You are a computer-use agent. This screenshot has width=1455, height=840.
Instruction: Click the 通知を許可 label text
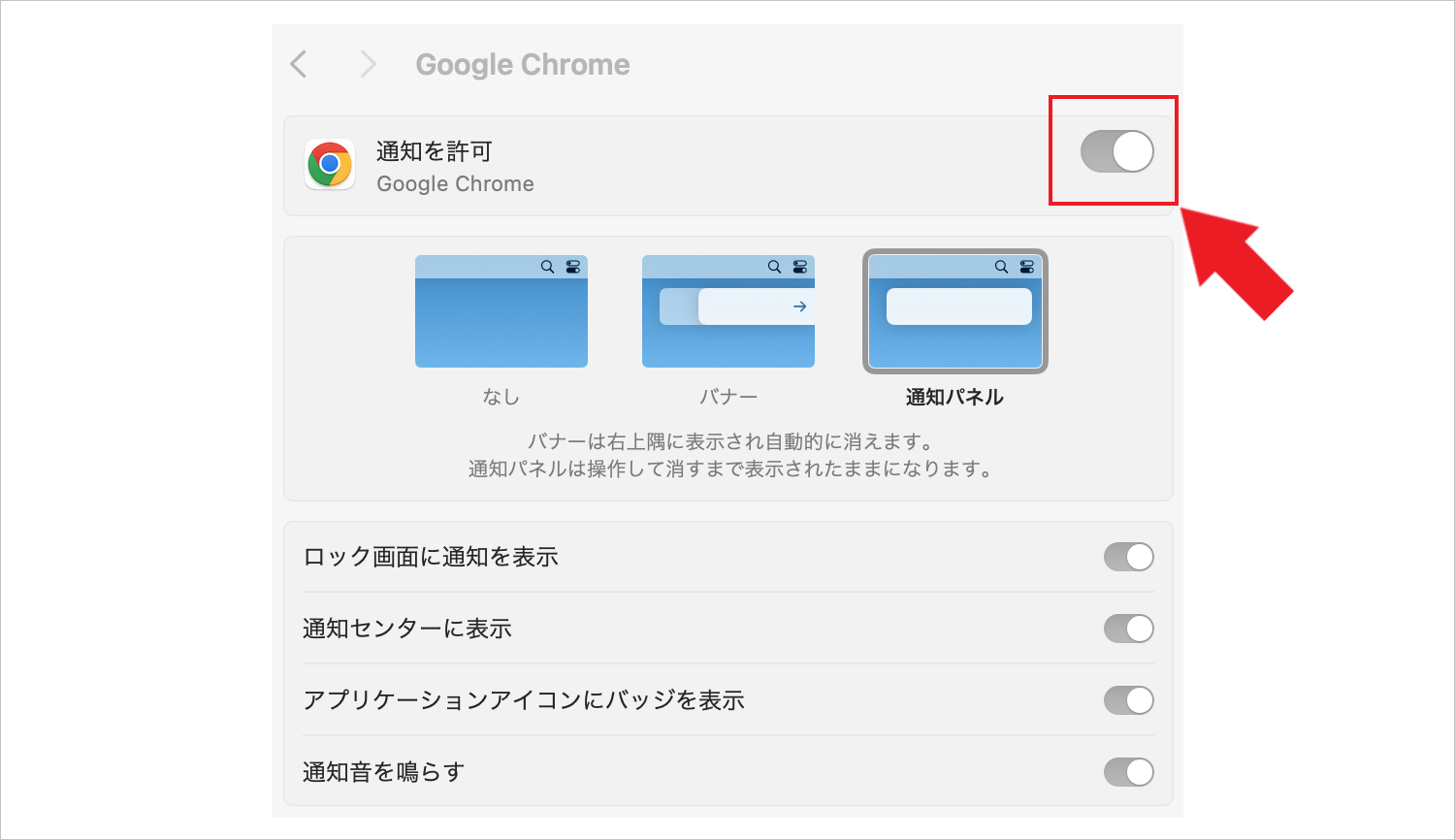click(435, 151)
